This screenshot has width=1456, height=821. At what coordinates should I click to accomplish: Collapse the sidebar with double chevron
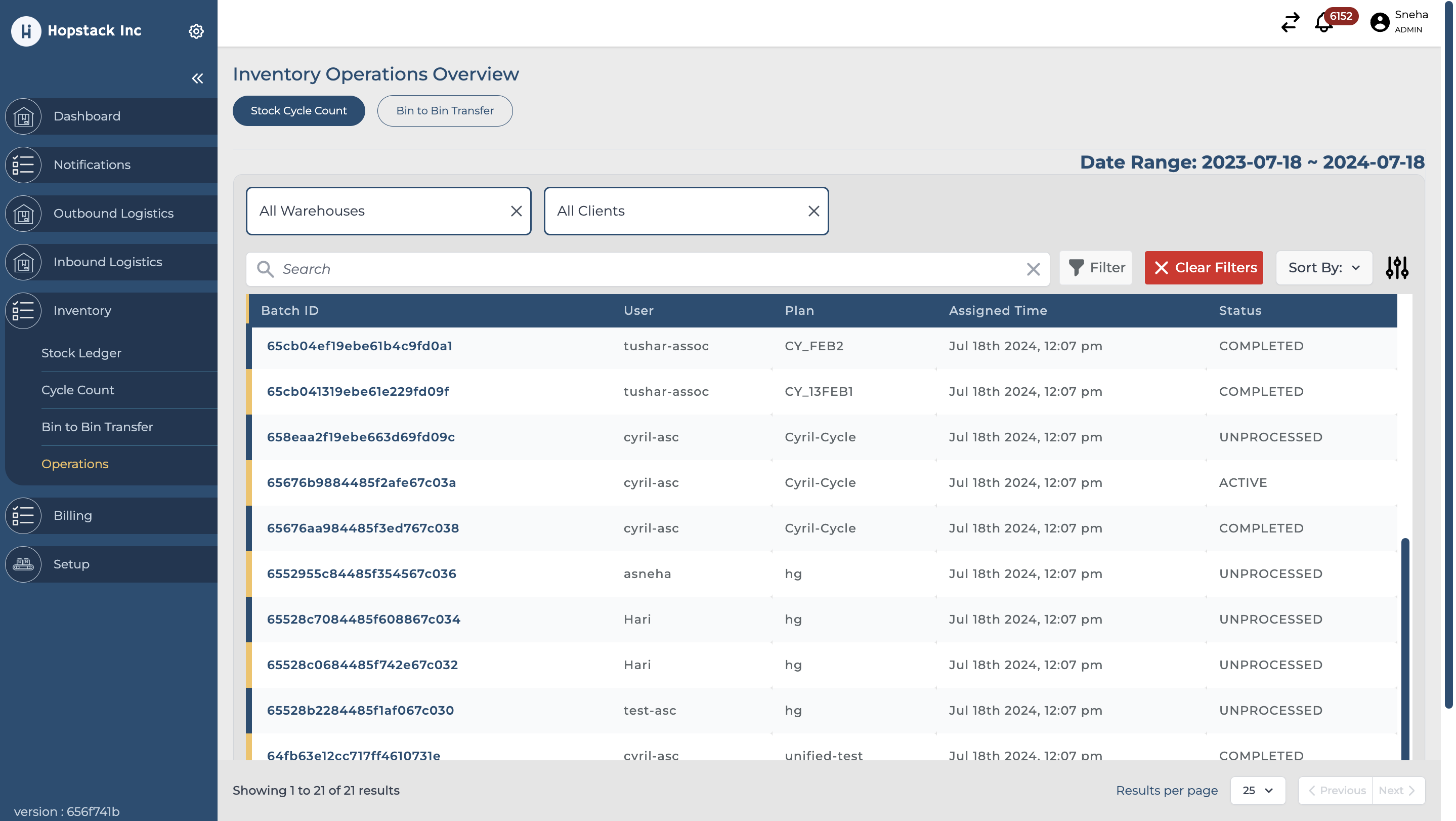[197, 78]
